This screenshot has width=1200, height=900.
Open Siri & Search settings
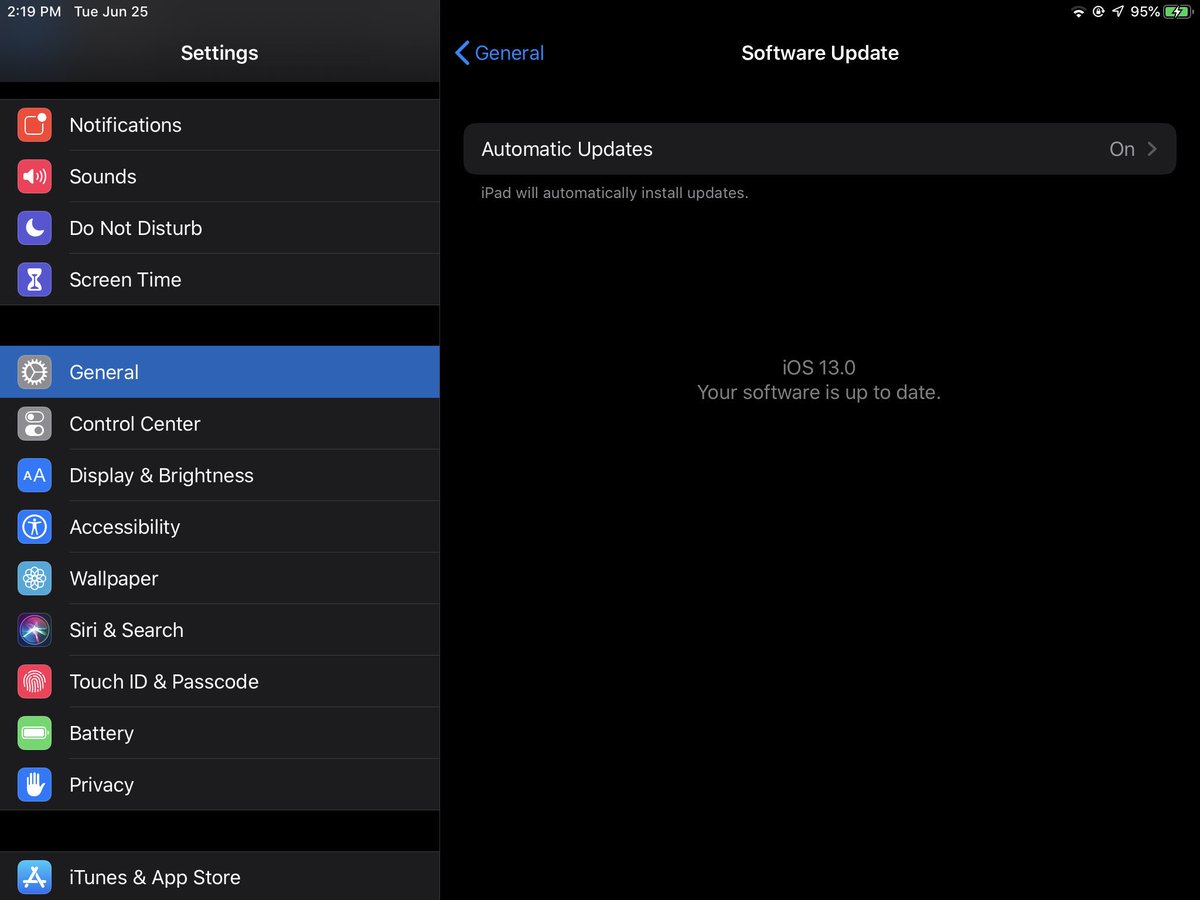tap(220, 630)
